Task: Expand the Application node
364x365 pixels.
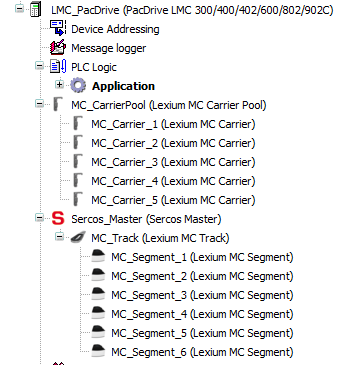Action: pyautogui.click(x=59, y=85)
